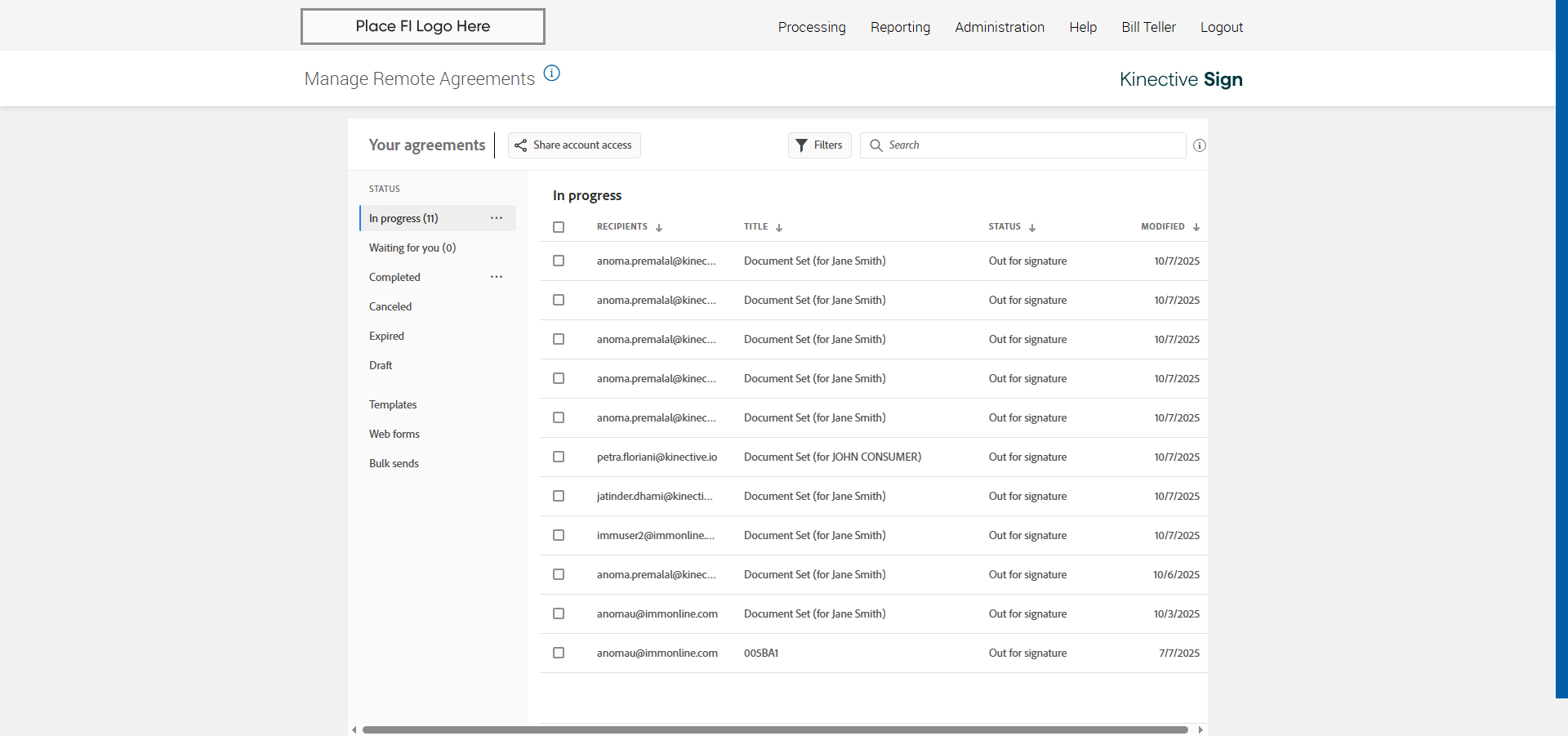The image size is (1568, 736).
Task: Sort by Modified column arrow
Action: pyautogui.click(x=1196, y=228)
